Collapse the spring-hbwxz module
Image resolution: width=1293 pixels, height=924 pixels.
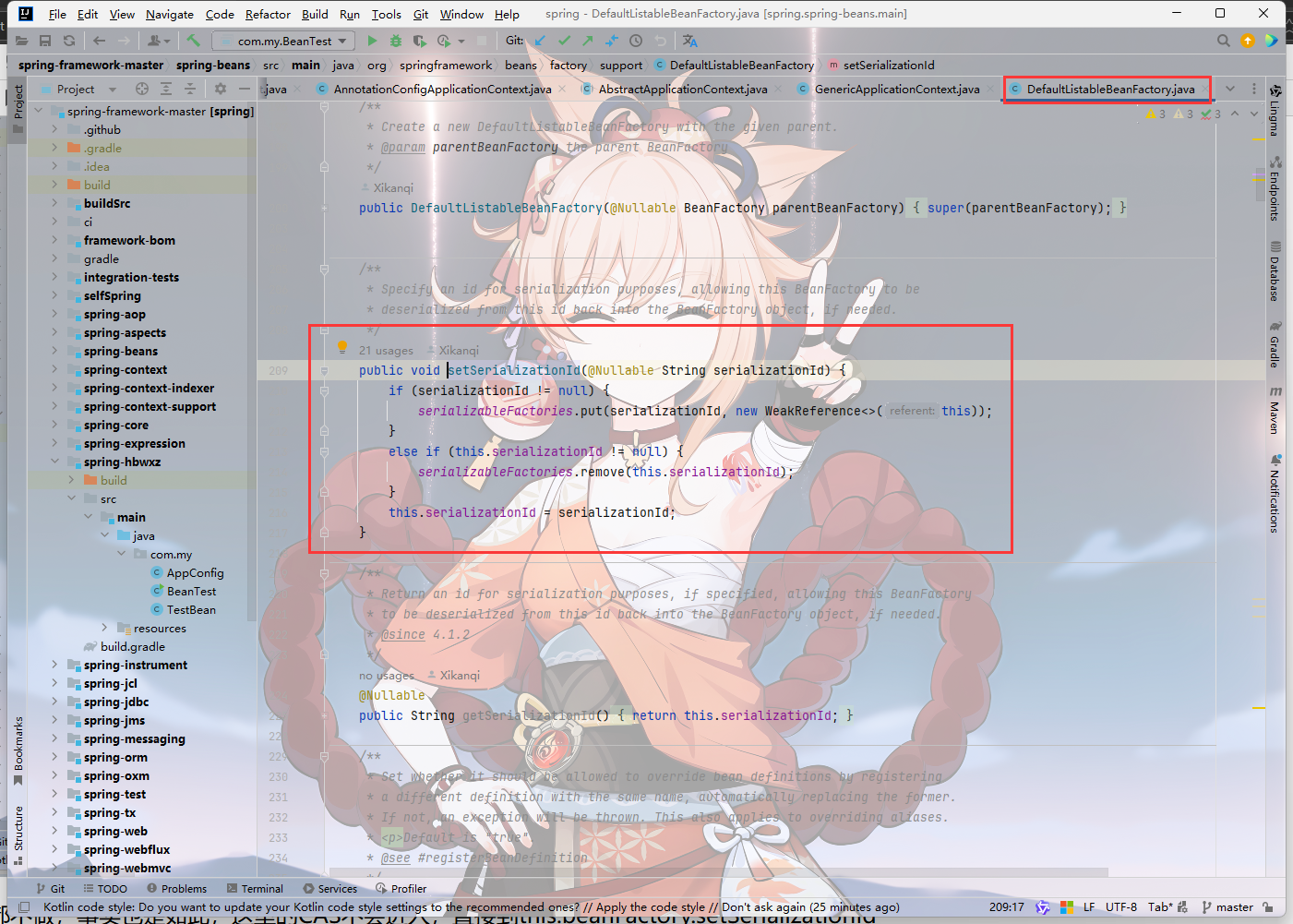(54, 462)
